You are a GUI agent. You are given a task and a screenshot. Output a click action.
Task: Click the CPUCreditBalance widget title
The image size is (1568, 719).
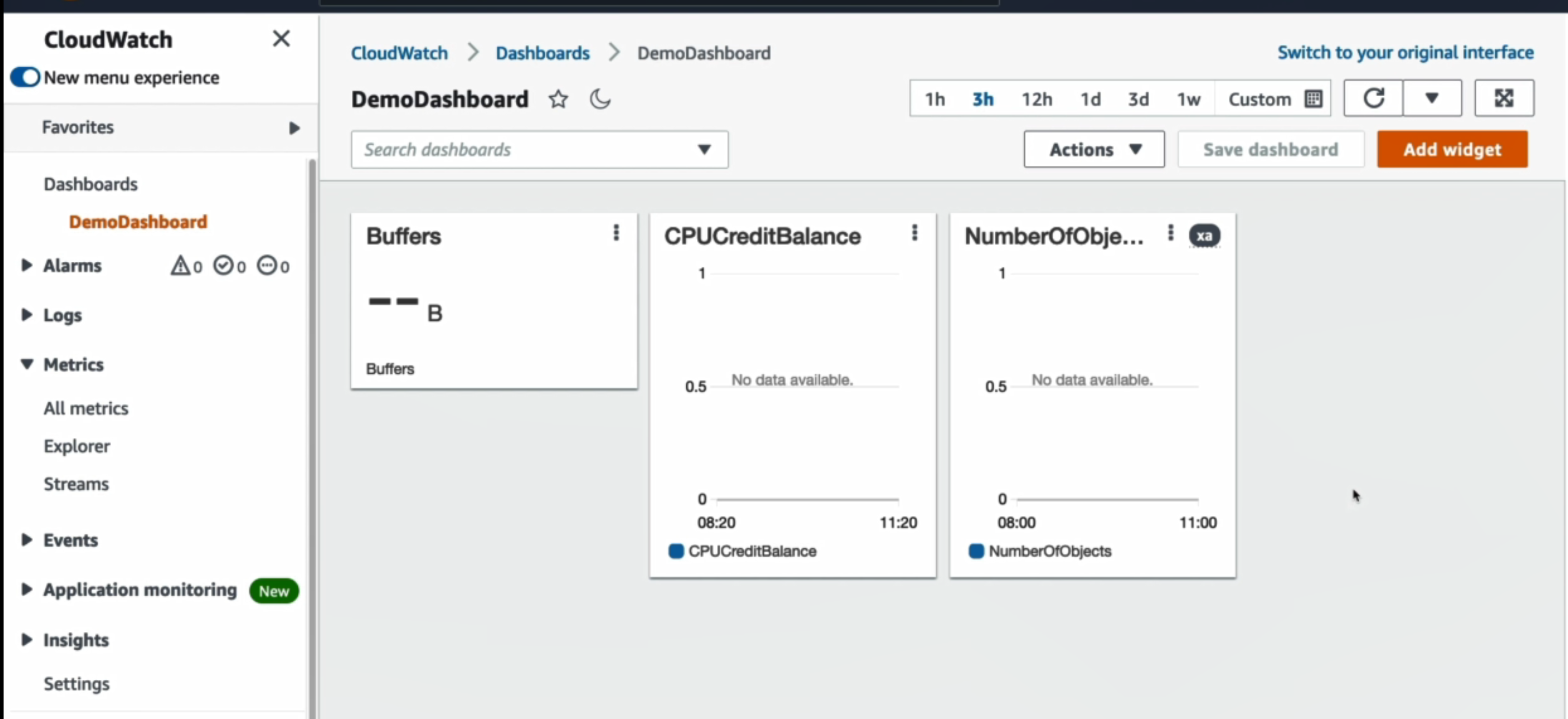(762, 236)
